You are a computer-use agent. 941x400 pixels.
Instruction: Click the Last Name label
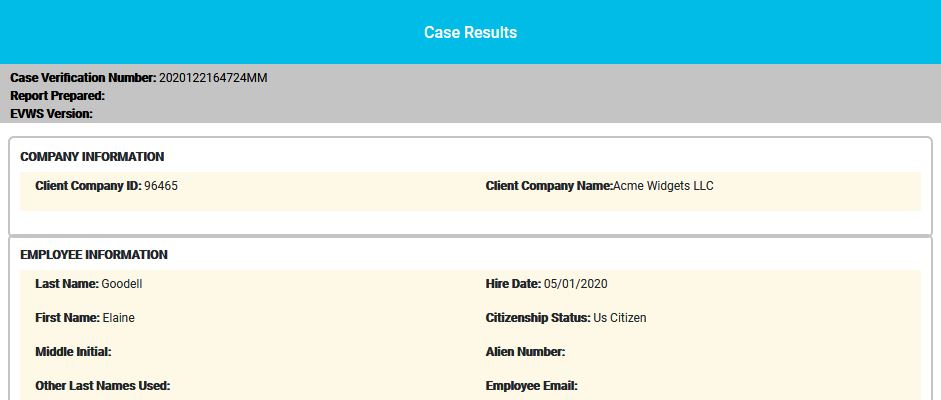[x=67, y=284]
